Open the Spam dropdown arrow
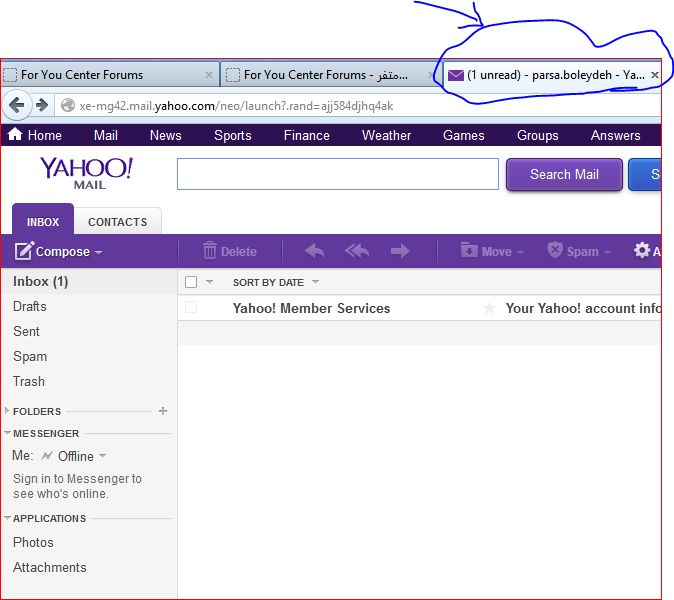The image size is (674, 600). click(x=607, y=252)
